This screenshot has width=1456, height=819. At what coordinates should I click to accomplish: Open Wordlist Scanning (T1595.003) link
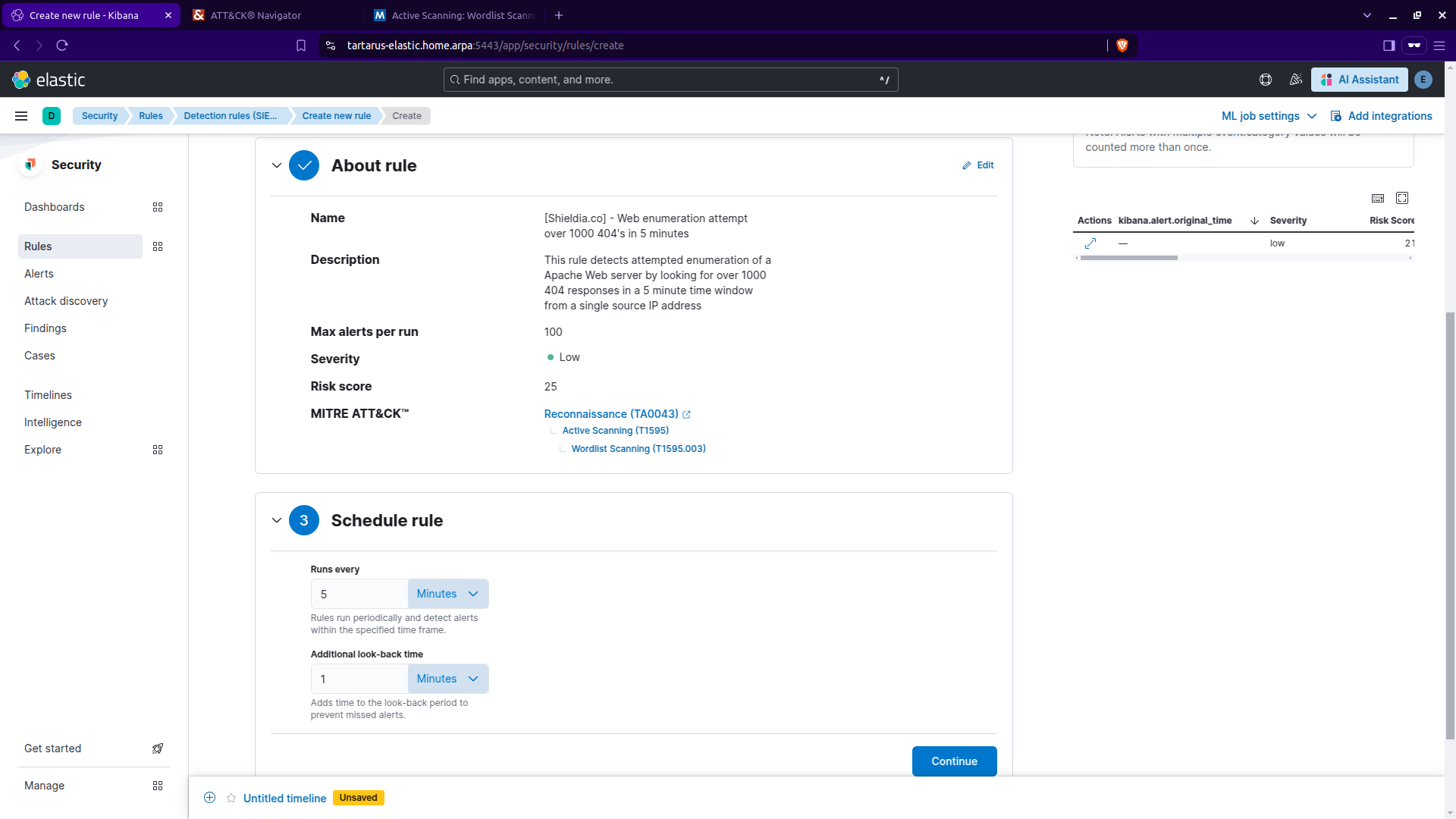638,449
